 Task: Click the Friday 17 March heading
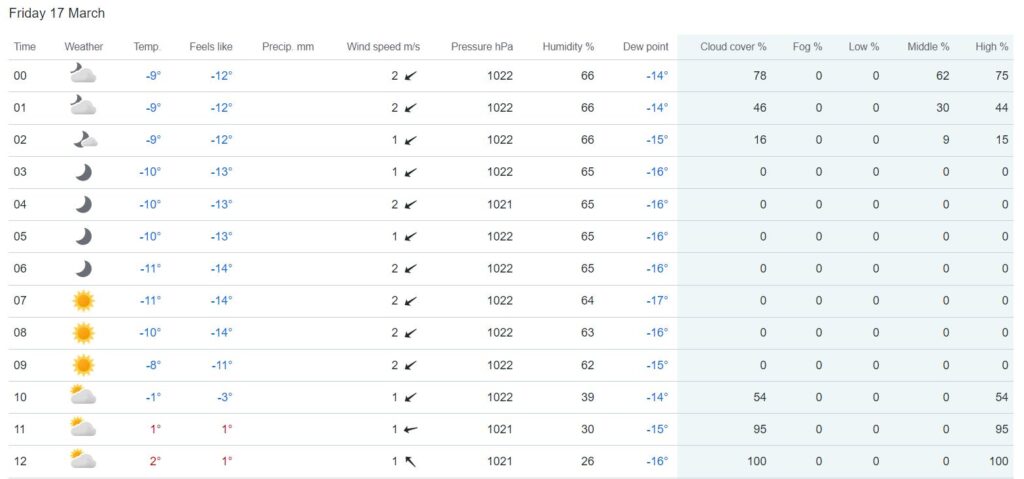(57, 14)
